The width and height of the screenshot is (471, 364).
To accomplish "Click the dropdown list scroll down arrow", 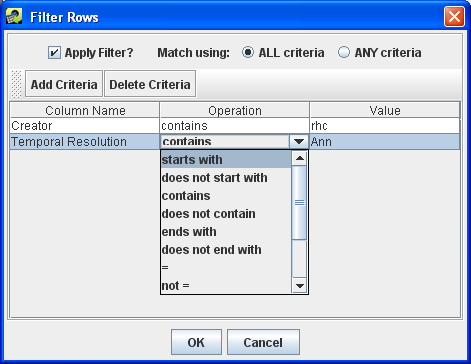I will click(299, 286).
